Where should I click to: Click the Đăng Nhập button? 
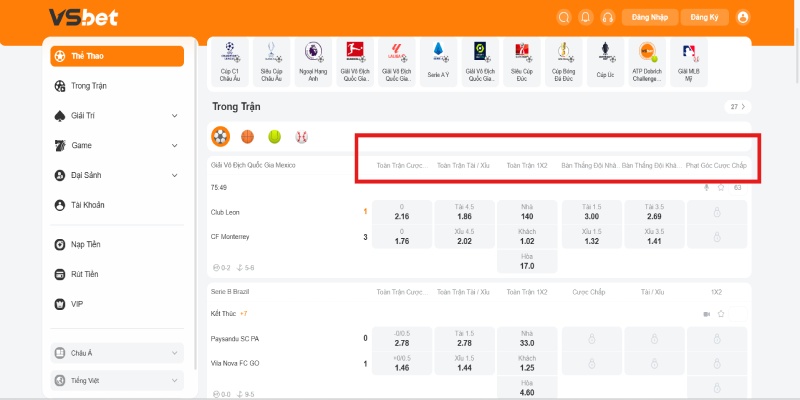coord(650,17)
